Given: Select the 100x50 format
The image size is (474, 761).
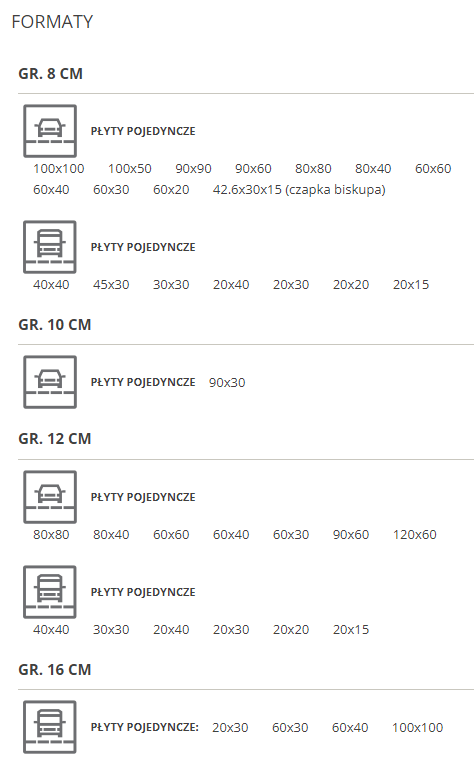Looking at the screenshot, I should 130,168.
